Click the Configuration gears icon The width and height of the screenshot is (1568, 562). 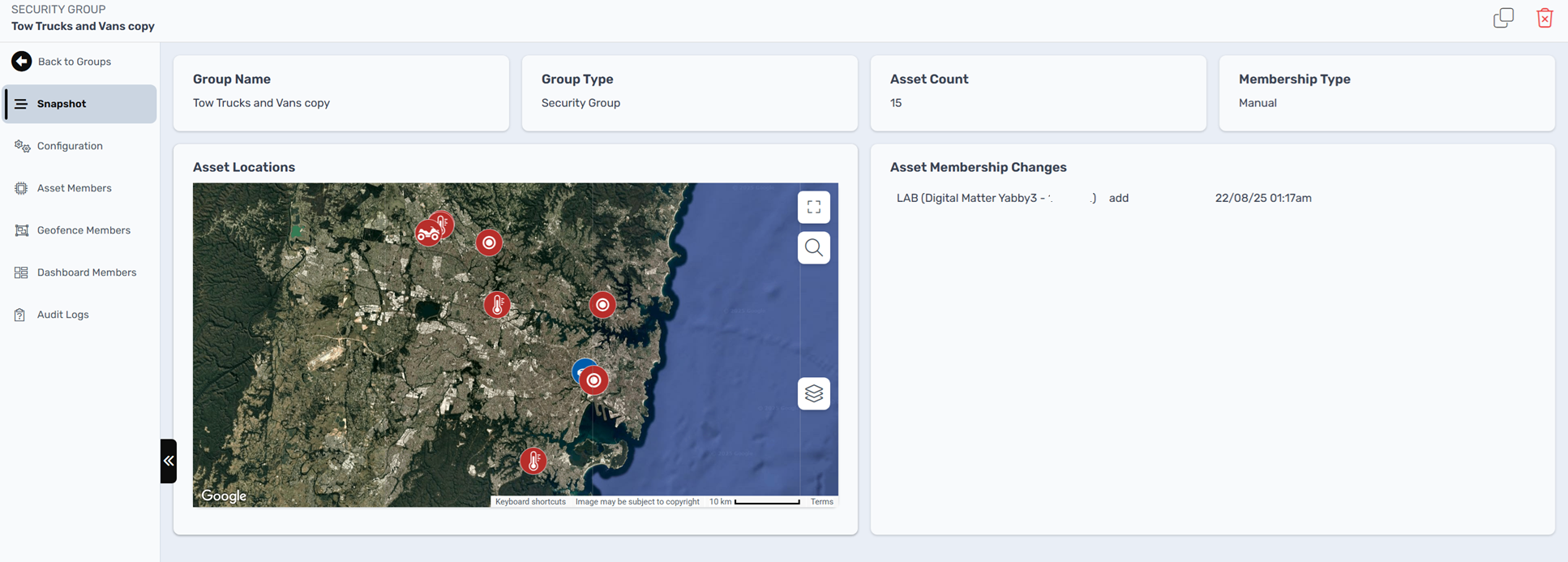coord(22,146)
